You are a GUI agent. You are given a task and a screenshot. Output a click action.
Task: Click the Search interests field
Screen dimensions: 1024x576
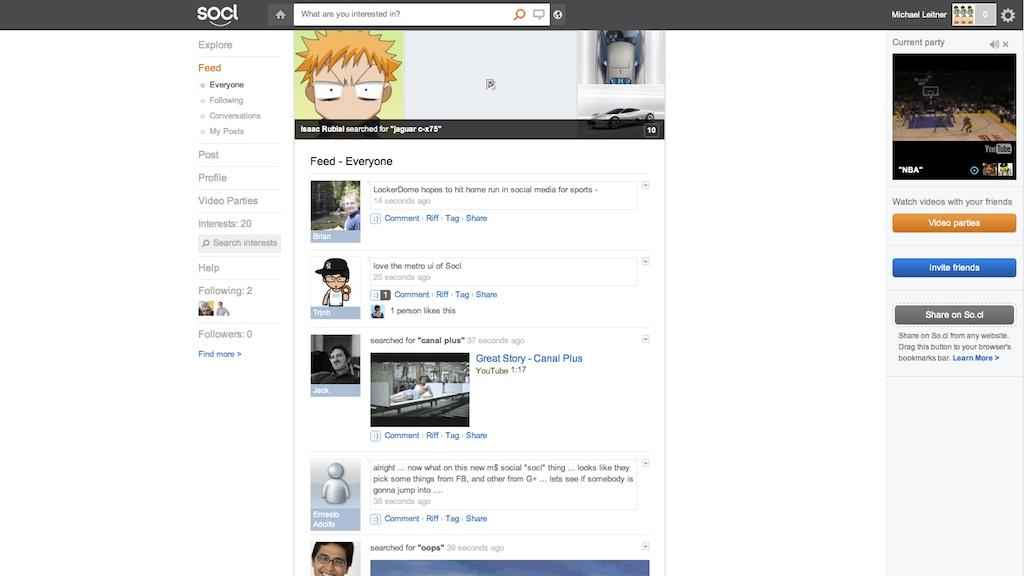240,243
